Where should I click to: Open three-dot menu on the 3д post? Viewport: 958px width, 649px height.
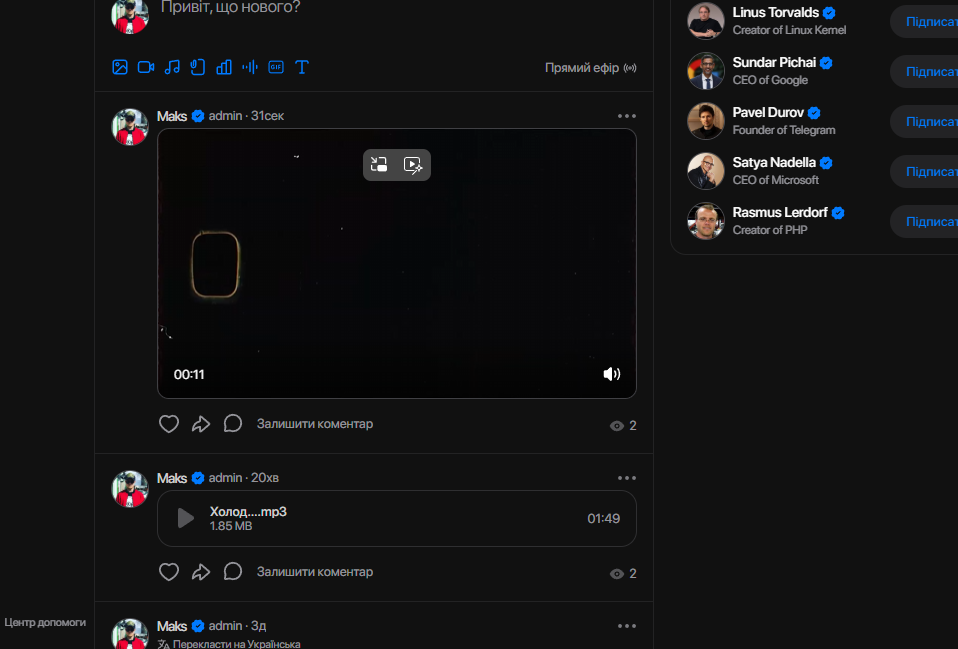[x=627, y=626]
